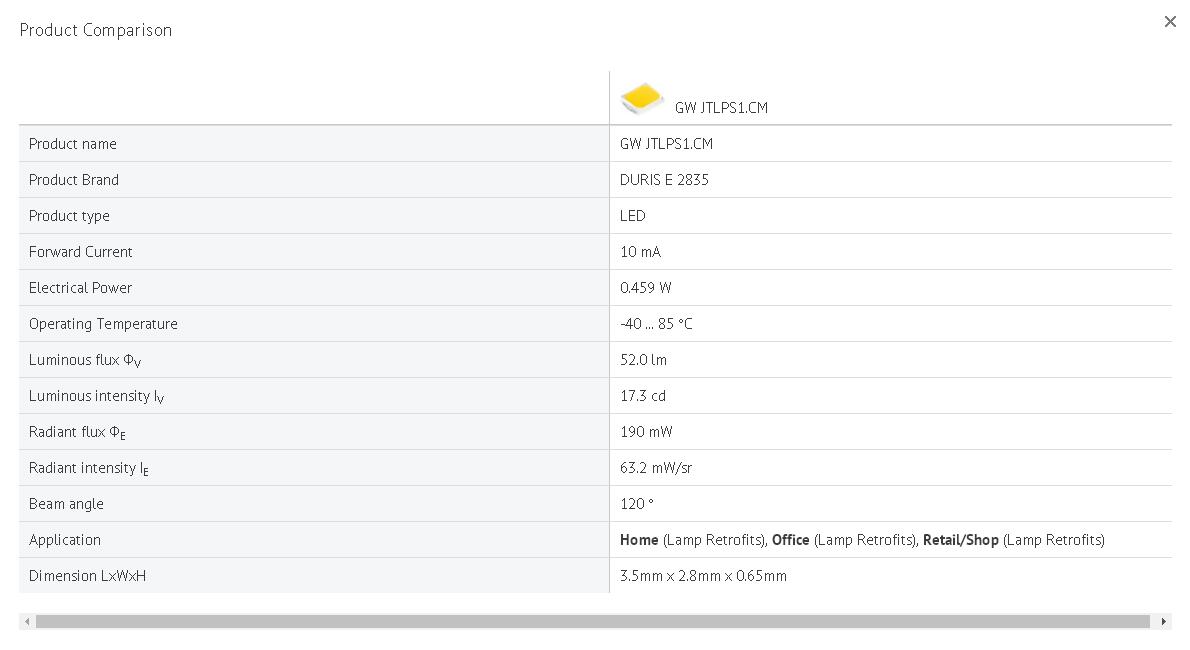Click the horizontal scrollbar right arrow
The height and width of the screenshot is (650, 1190).
click(x=1163, y=622)
